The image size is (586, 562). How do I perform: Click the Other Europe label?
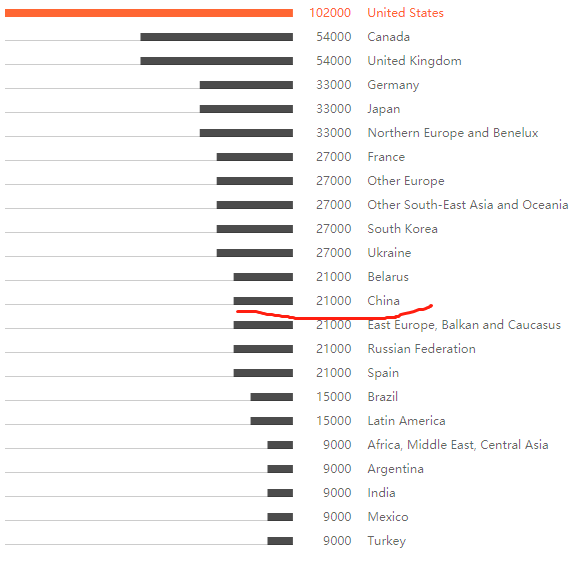(406, 181)
